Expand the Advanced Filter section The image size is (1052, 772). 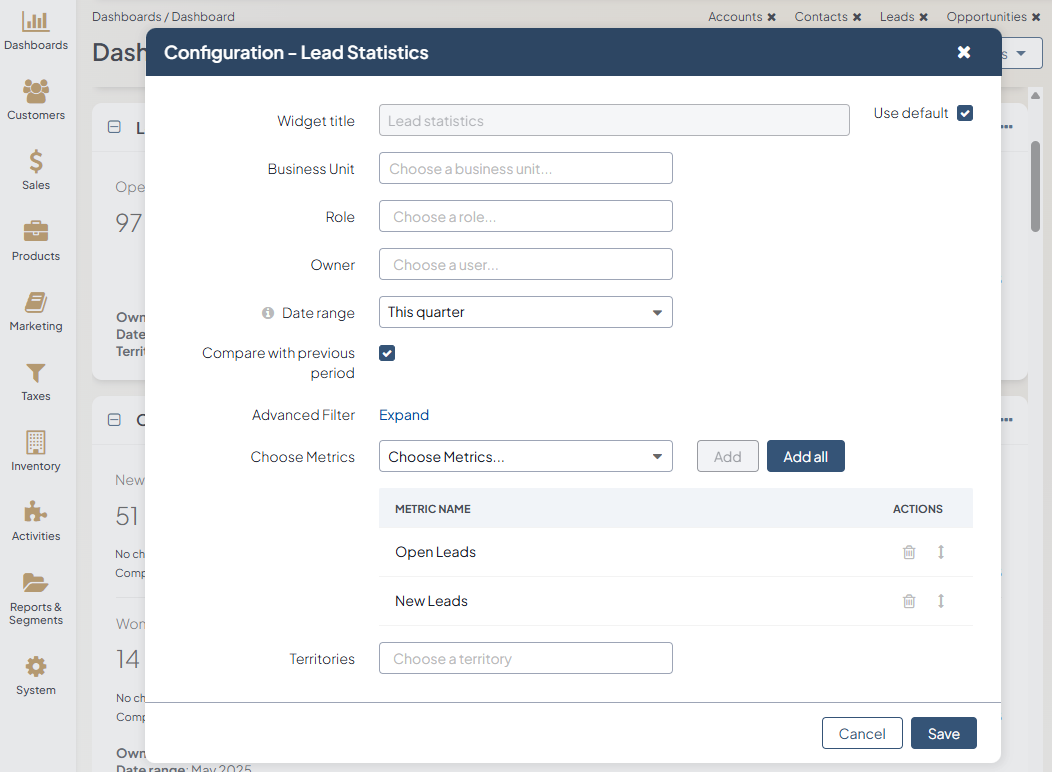(404, 415)
